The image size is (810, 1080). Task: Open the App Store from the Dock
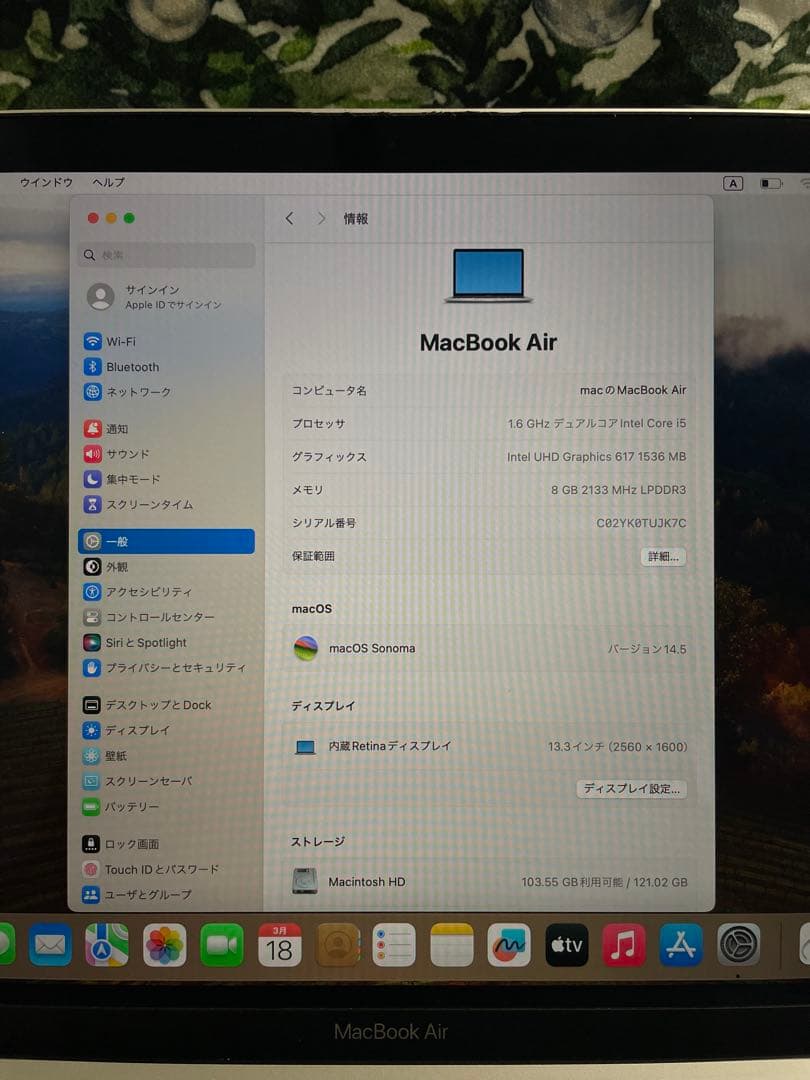tap(682, 943)
